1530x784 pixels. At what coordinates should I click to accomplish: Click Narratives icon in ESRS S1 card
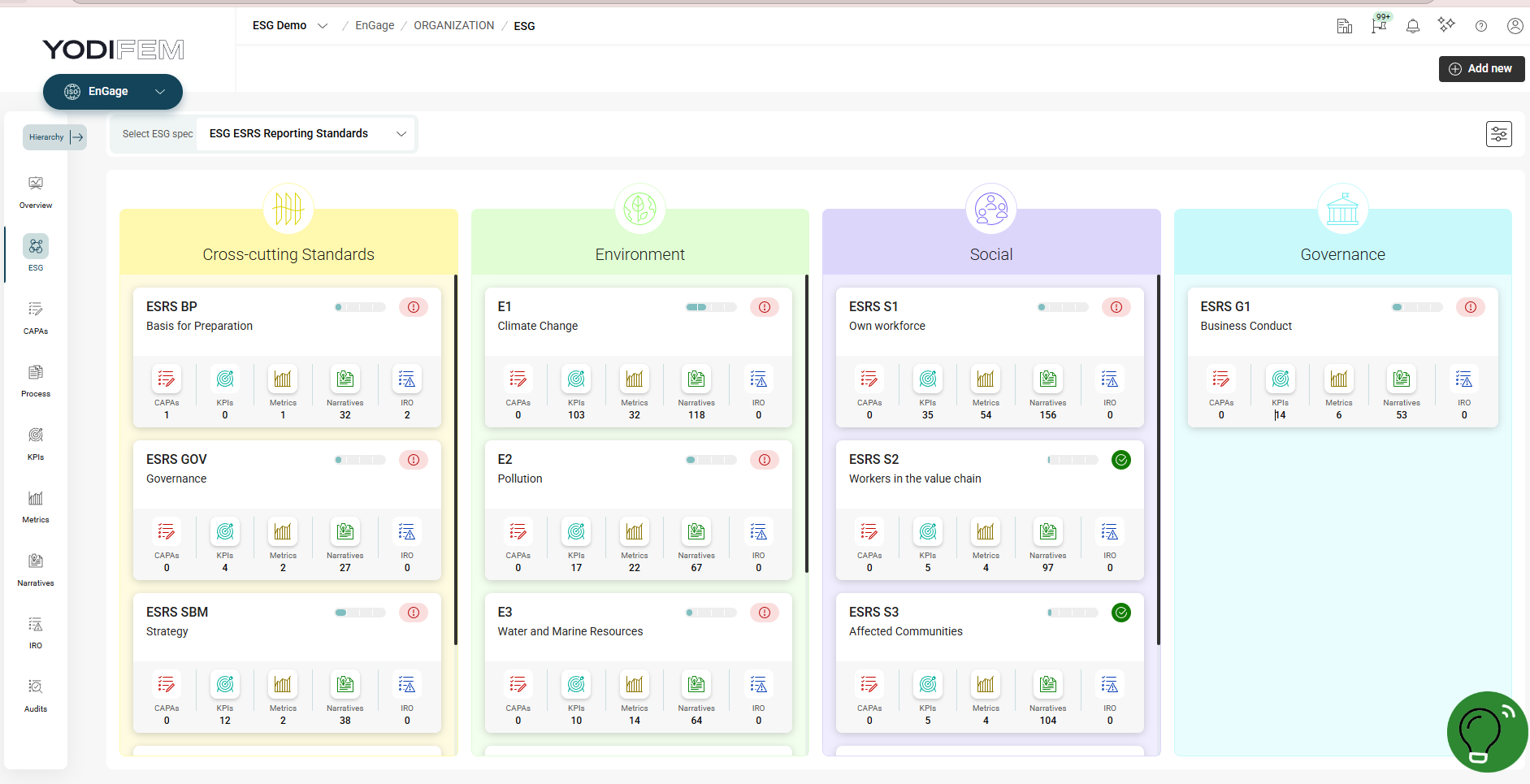1047,379
